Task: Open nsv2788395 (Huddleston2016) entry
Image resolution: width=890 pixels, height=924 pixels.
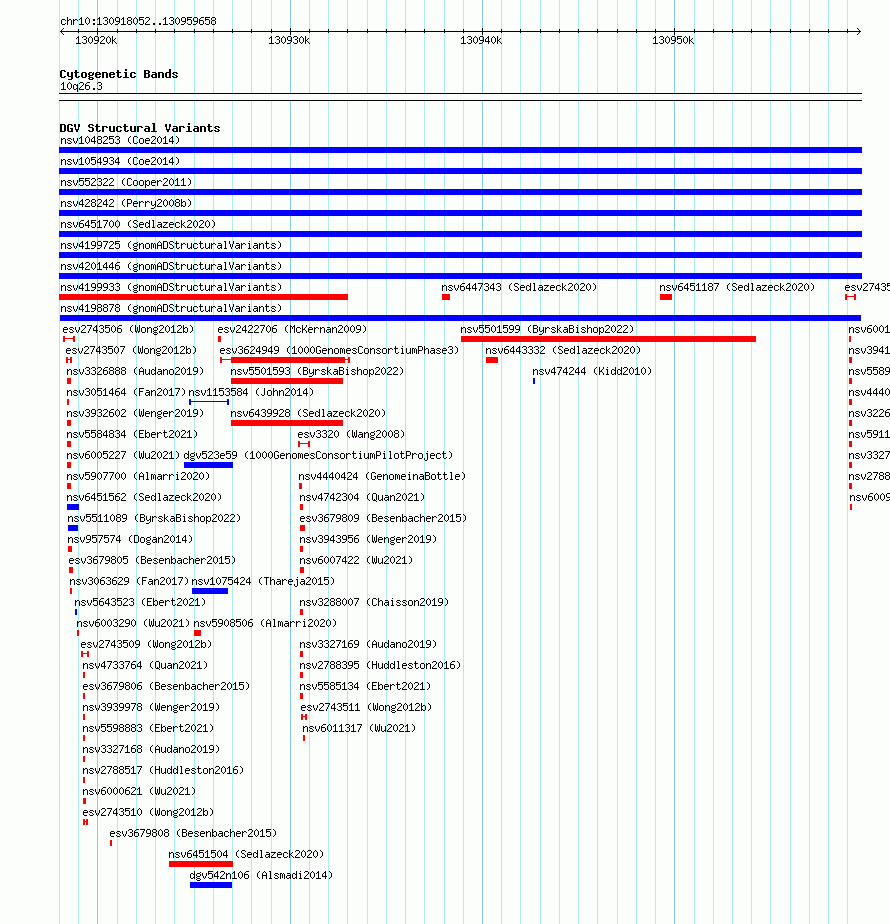Action: pyautogui.click(x=380, y=665)
